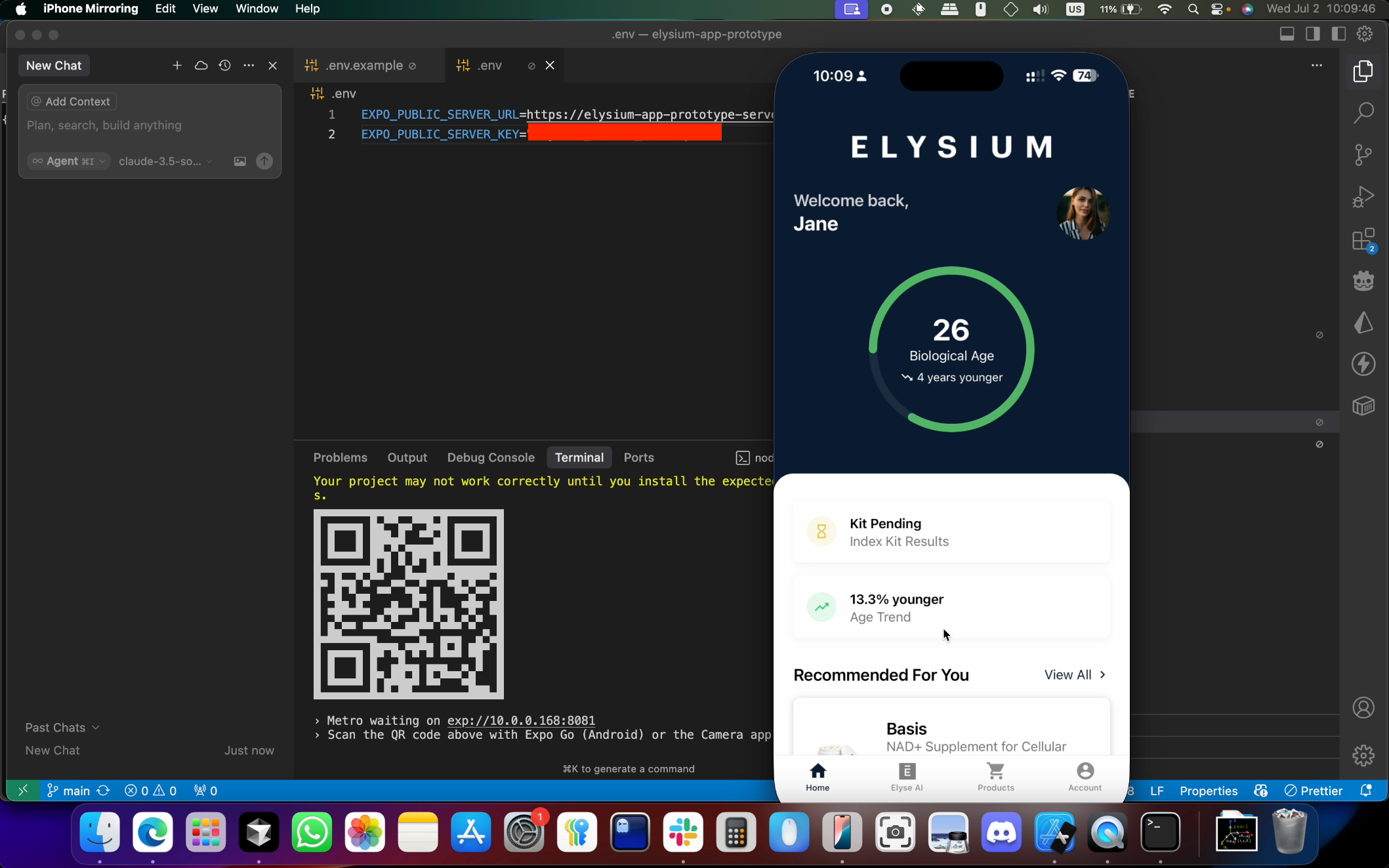Screen dimensions: 1389x868
Task: Tap Account tab in phone app
Action: 1085,777
